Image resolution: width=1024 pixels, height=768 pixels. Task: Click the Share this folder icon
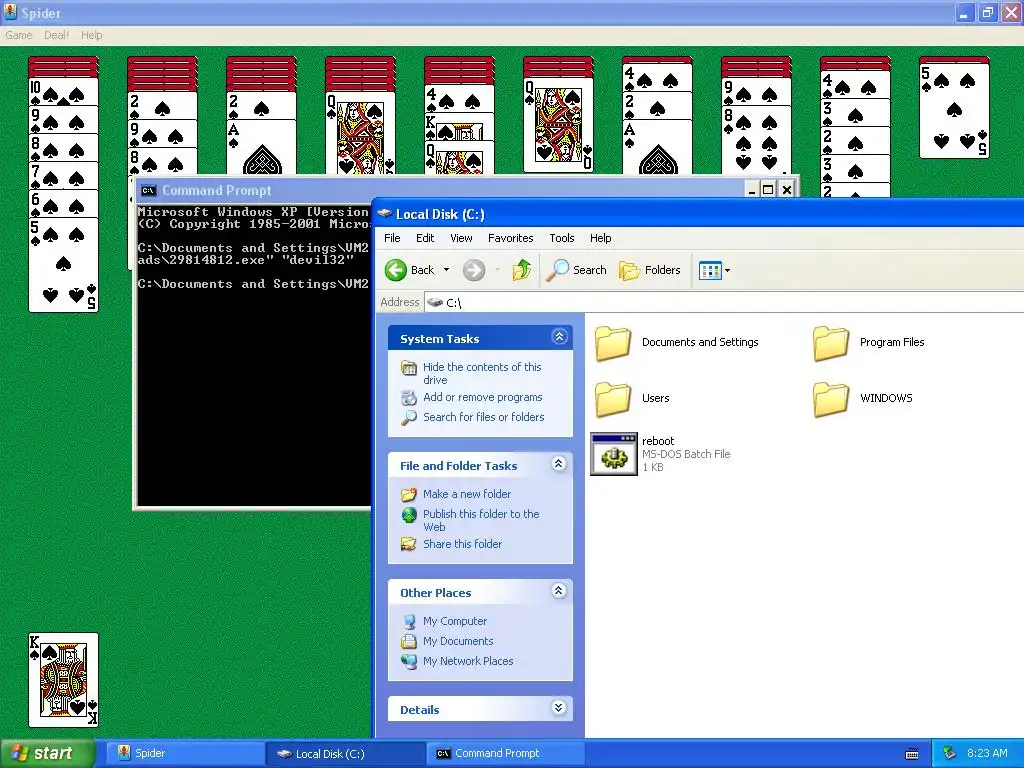pos(409,544)
